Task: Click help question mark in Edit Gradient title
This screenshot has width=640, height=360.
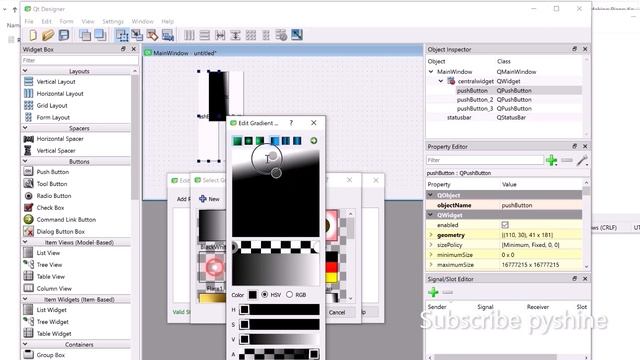Action: point(291,123)
